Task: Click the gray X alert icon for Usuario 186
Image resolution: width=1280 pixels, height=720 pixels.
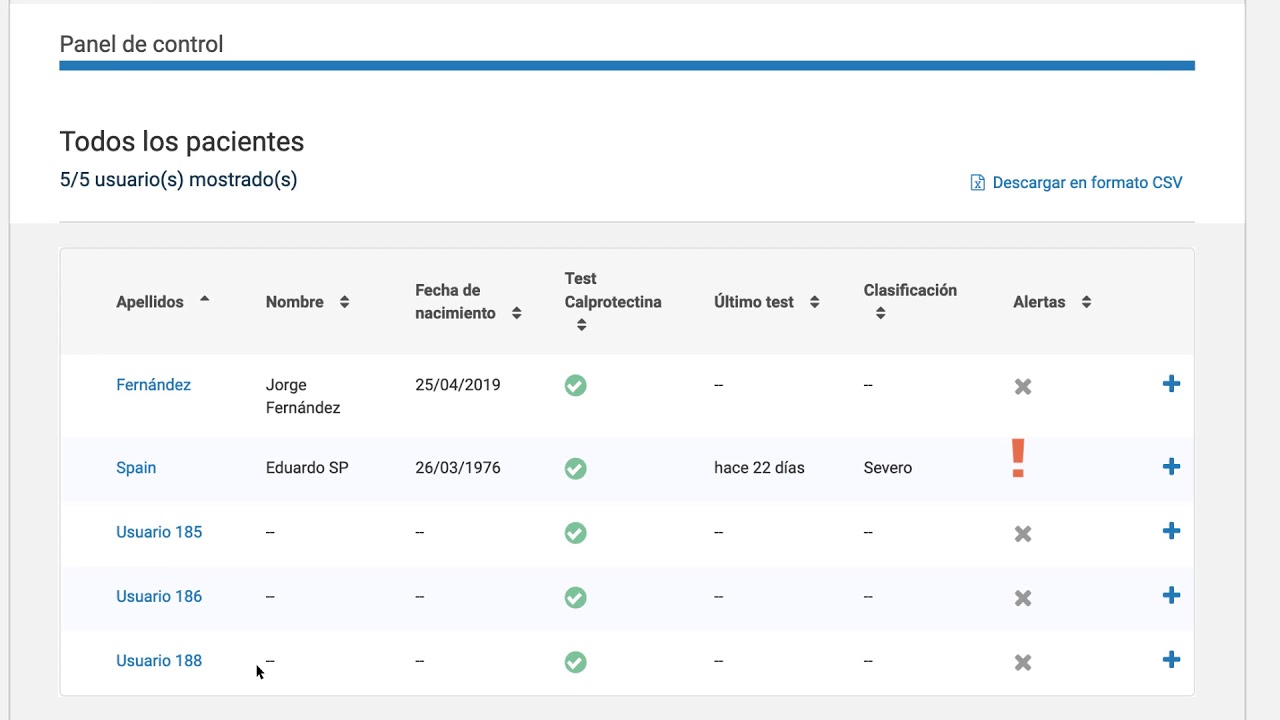Action: point(1023,598)
